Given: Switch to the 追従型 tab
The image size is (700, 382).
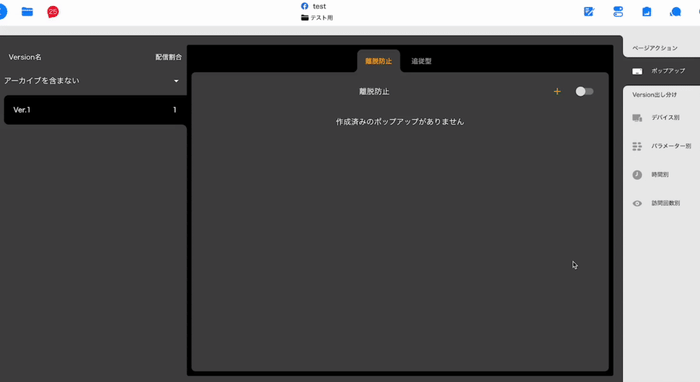Looking at the screenshot, I should click(x=421, y=61).
